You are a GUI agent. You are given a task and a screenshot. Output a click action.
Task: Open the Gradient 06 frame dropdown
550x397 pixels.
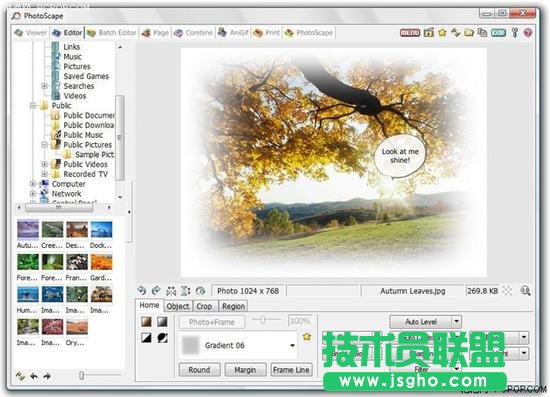[x=292, y=345]
